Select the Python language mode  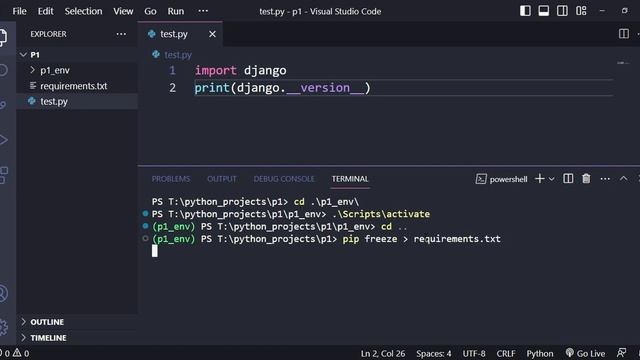pyautogui.click(x=540, y=353)
